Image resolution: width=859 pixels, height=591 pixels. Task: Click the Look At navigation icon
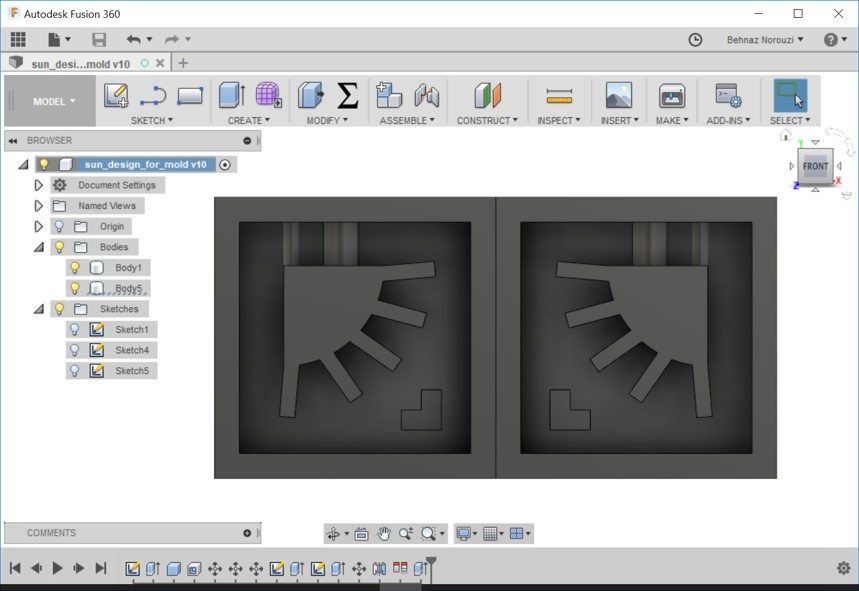361,533
